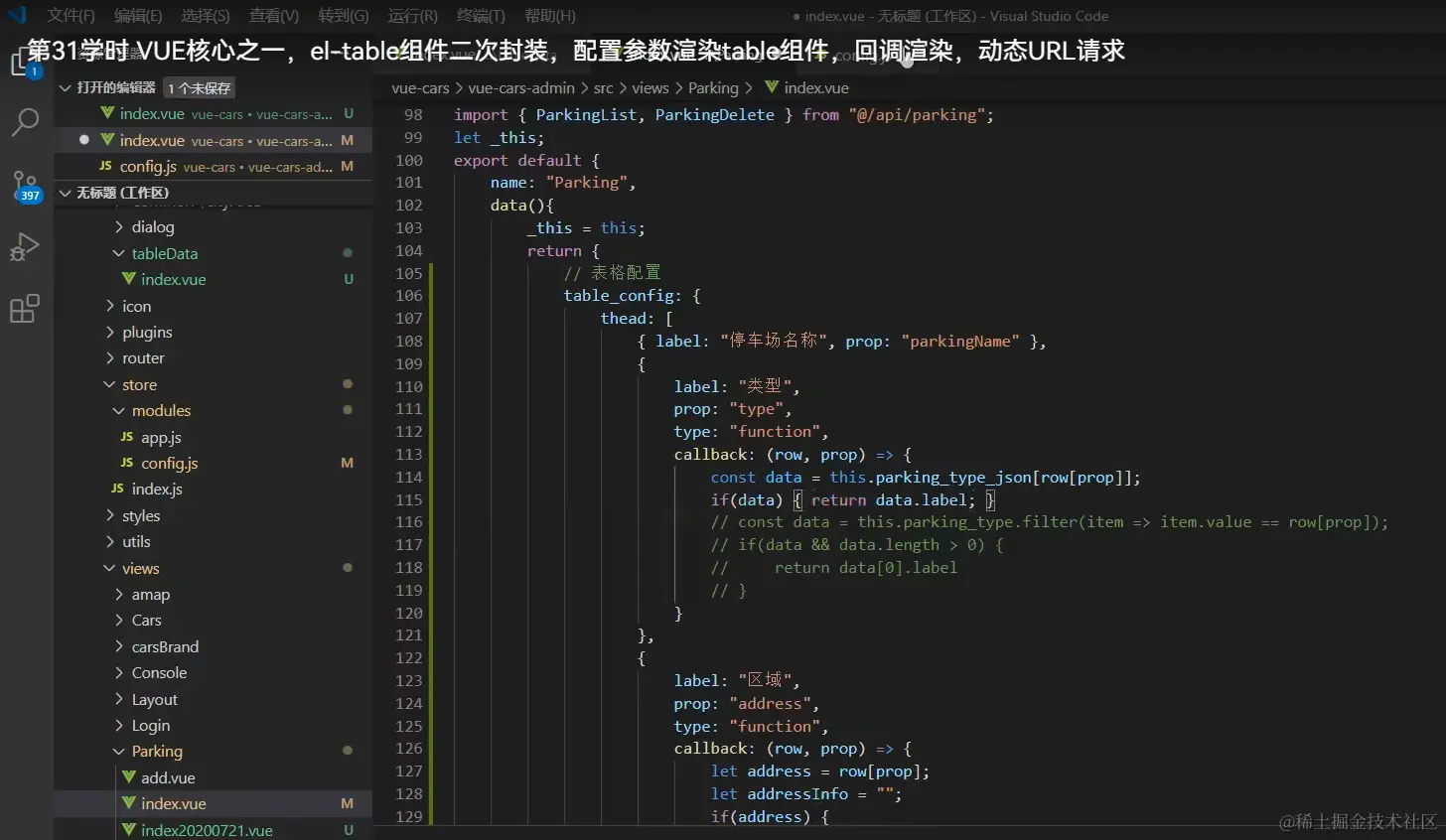Open 查看(V) menu
Image resolution: width=1446 pixels, height=840 pixels.
(x=274, y=16)
